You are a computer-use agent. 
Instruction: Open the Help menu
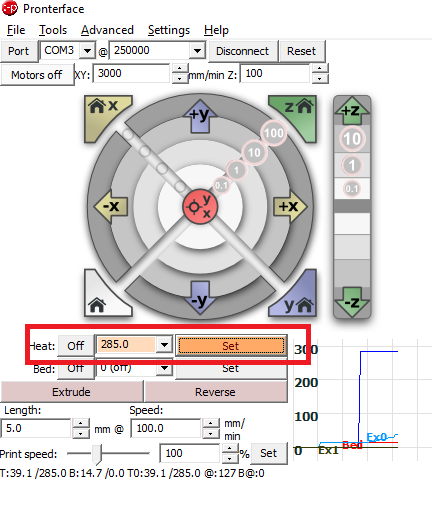click(216, 30)
